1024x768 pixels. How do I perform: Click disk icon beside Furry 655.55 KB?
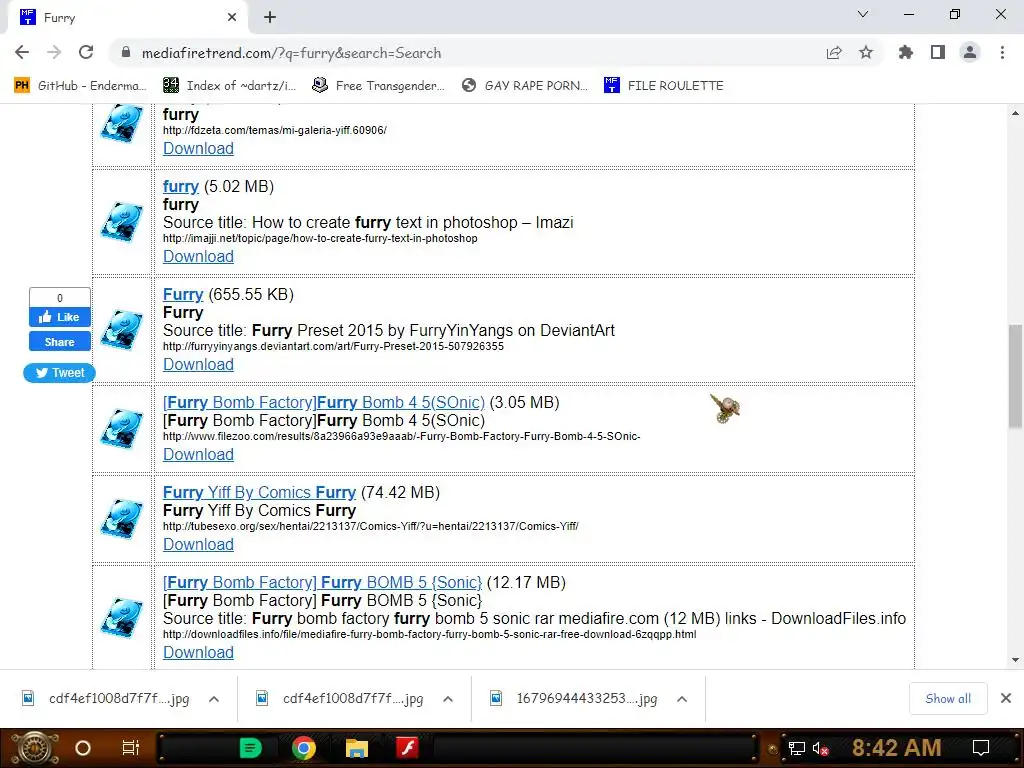tap(122, 330)
